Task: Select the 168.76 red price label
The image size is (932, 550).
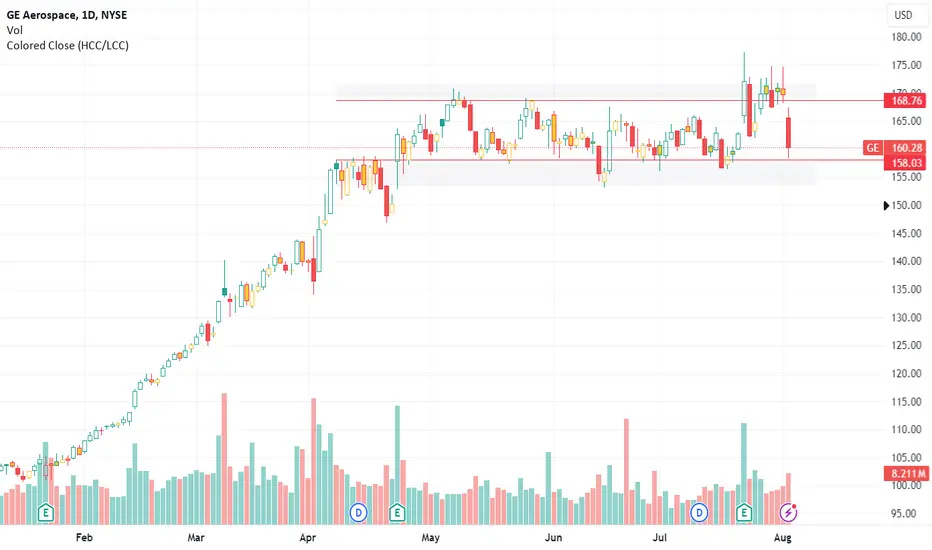Action: (x=905, y=100)
